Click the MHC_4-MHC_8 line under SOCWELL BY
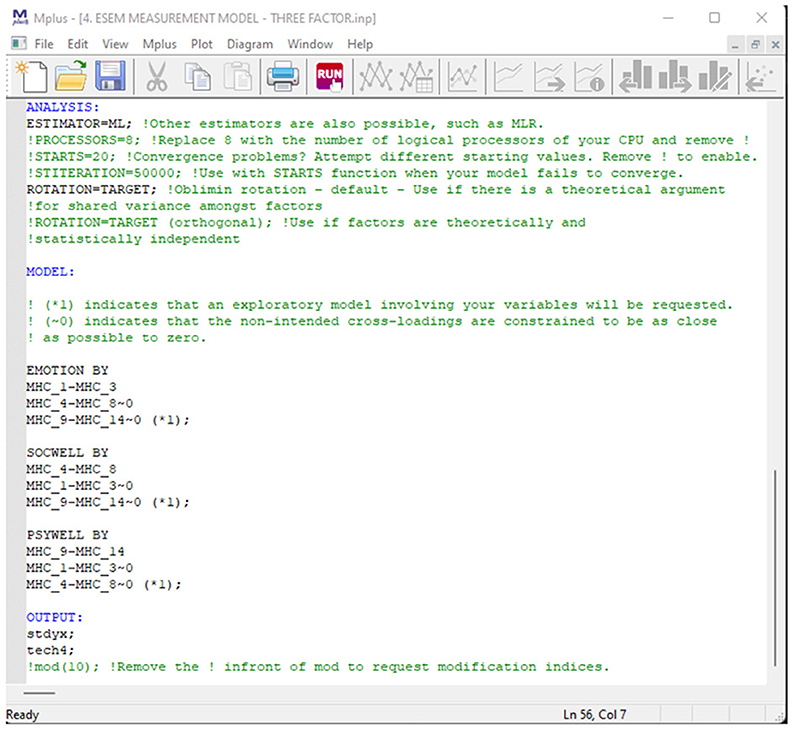794x730 pixels. click(x=71, y=469)
